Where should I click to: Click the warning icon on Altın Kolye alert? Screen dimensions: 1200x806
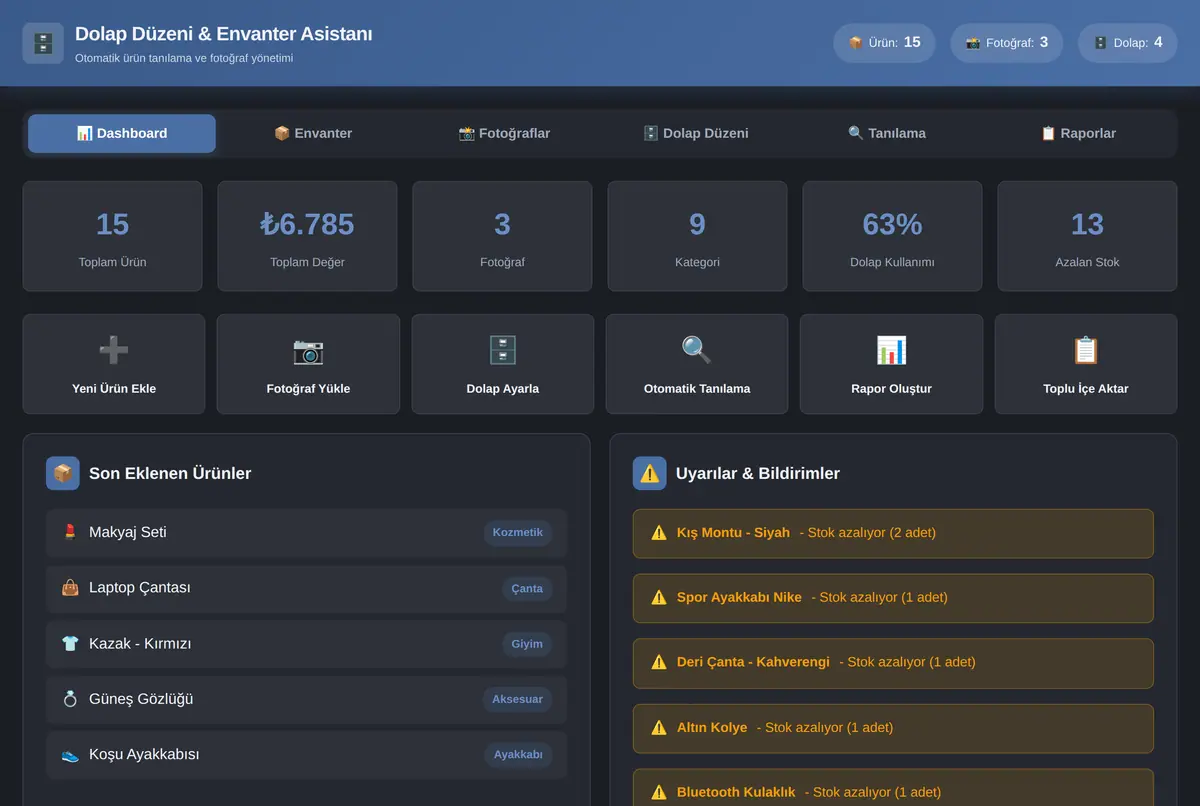(x=659, y=728)
